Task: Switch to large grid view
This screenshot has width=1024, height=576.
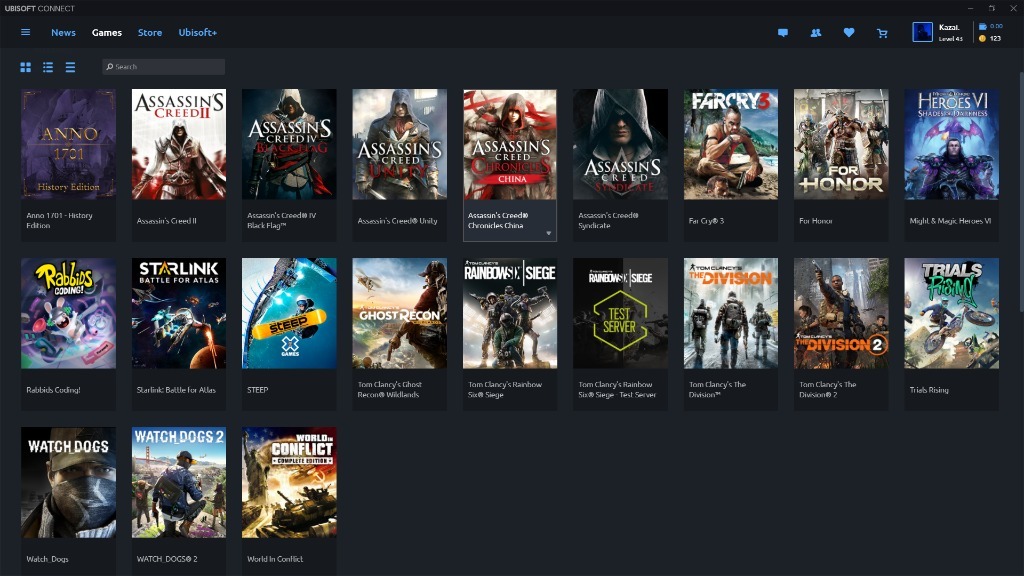Action: click(25, 67)
